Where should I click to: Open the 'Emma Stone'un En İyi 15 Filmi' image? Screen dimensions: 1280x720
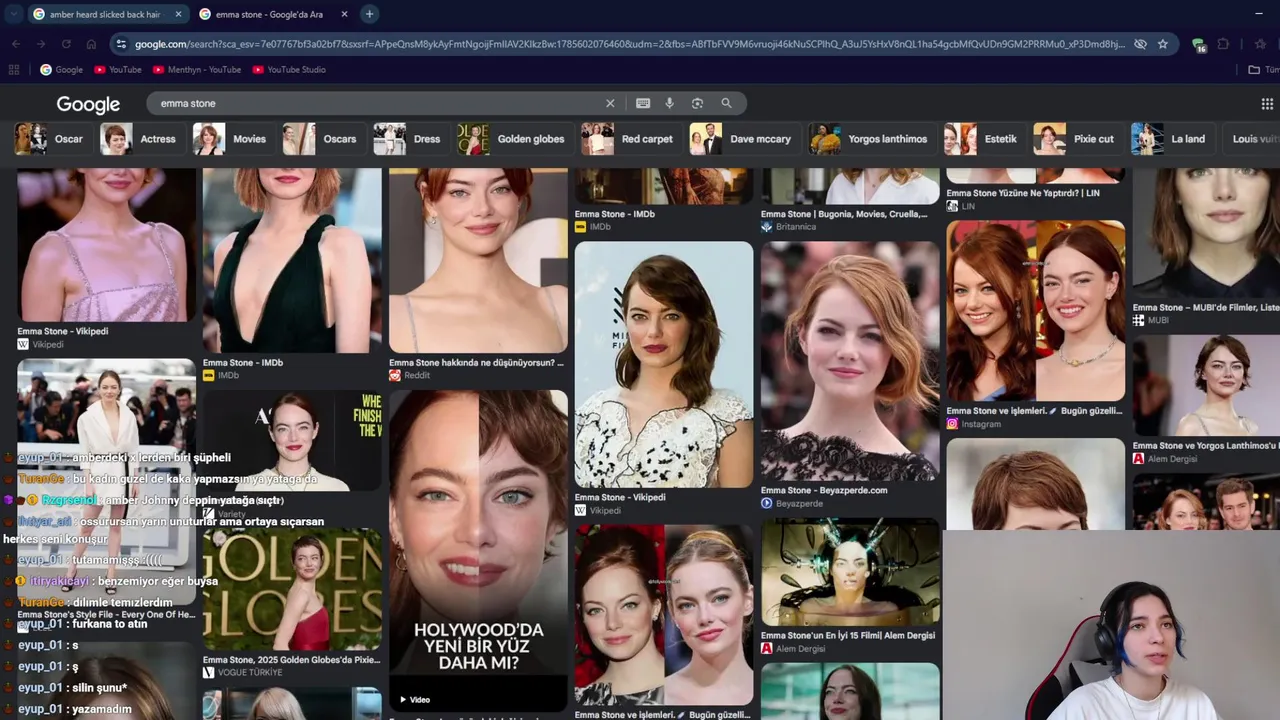tap(850, 573)
